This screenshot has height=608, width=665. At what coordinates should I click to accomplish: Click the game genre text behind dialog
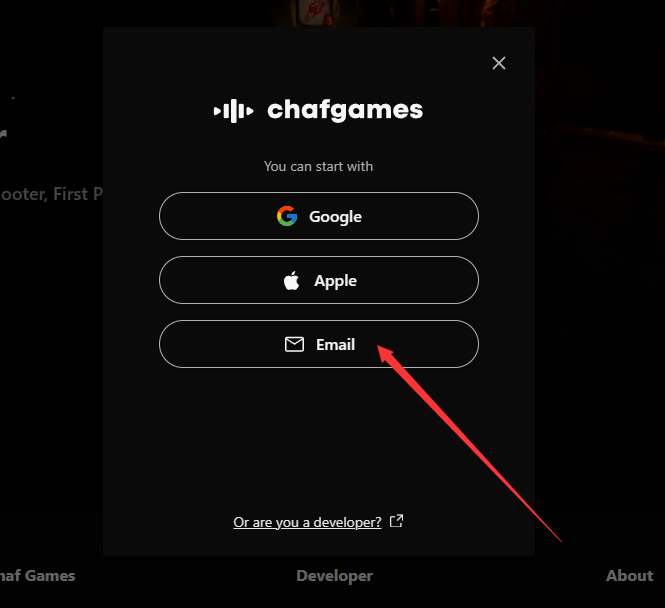coord(51,194)
